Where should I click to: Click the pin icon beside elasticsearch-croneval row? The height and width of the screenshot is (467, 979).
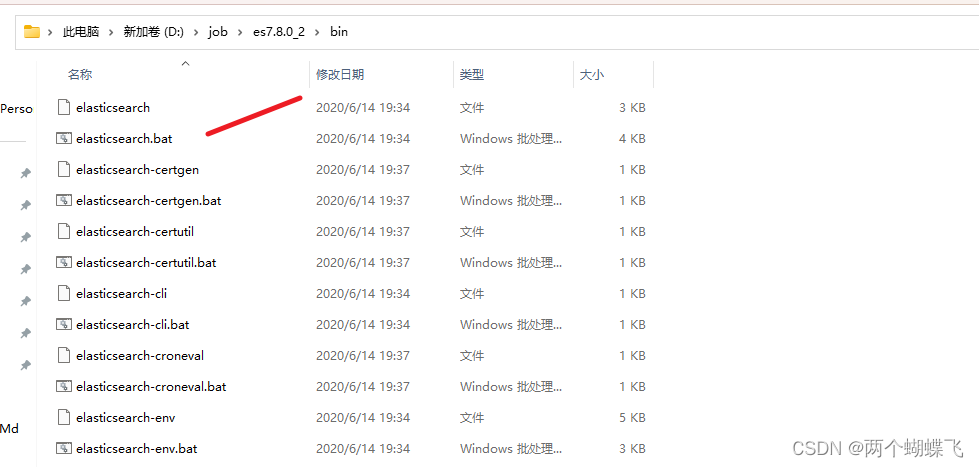click(x=25, y=365)
